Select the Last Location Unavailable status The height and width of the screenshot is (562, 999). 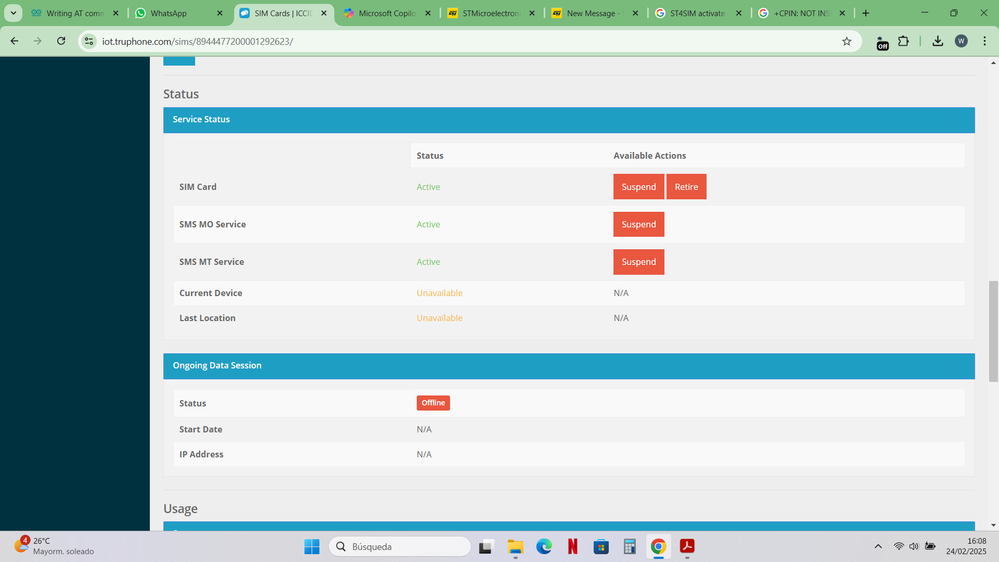(440, 318)
